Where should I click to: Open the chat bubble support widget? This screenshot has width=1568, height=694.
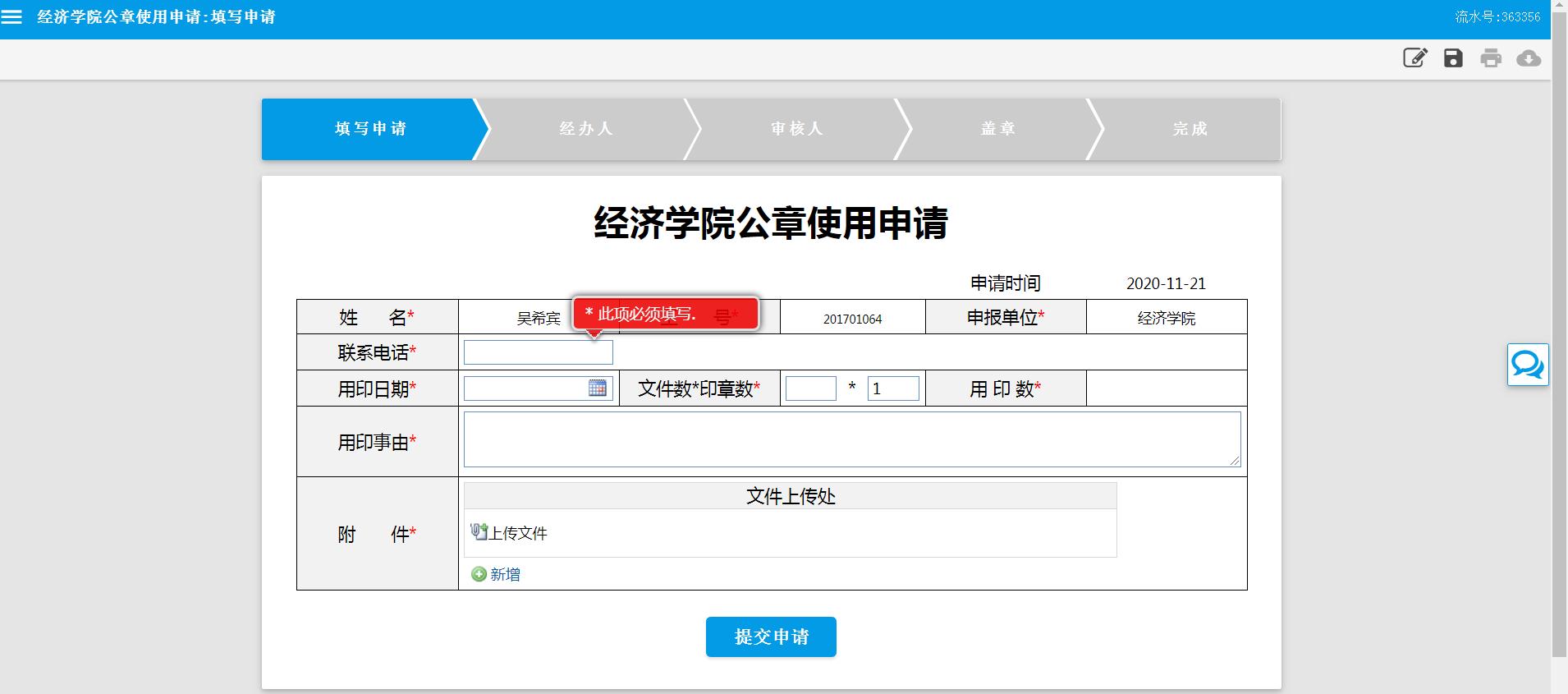(1527, 365)
